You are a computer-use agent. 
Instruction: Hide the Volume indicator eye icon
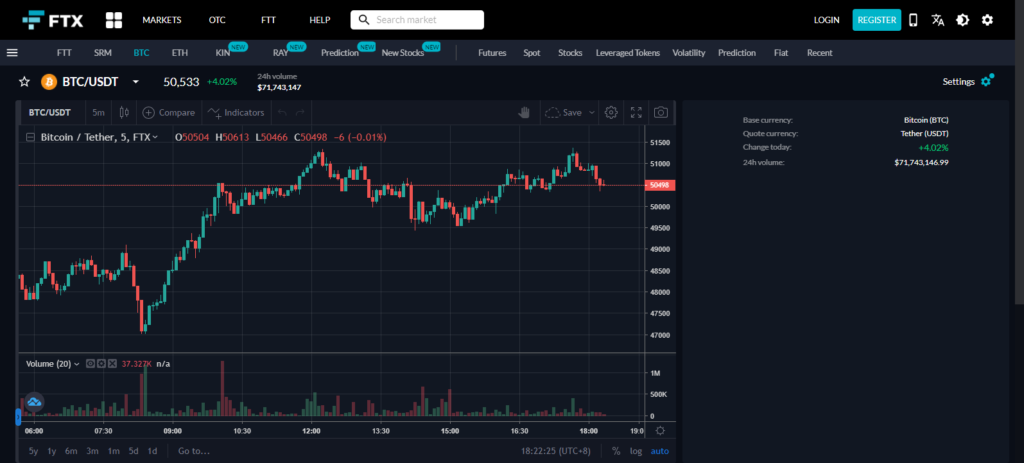[x=91, y=364]
